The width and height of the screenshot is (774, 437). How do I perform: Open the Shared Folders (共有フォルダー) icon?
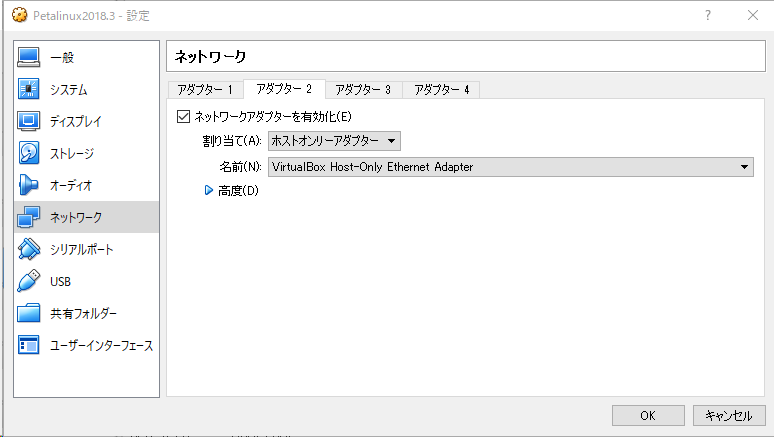pos(29,314)
